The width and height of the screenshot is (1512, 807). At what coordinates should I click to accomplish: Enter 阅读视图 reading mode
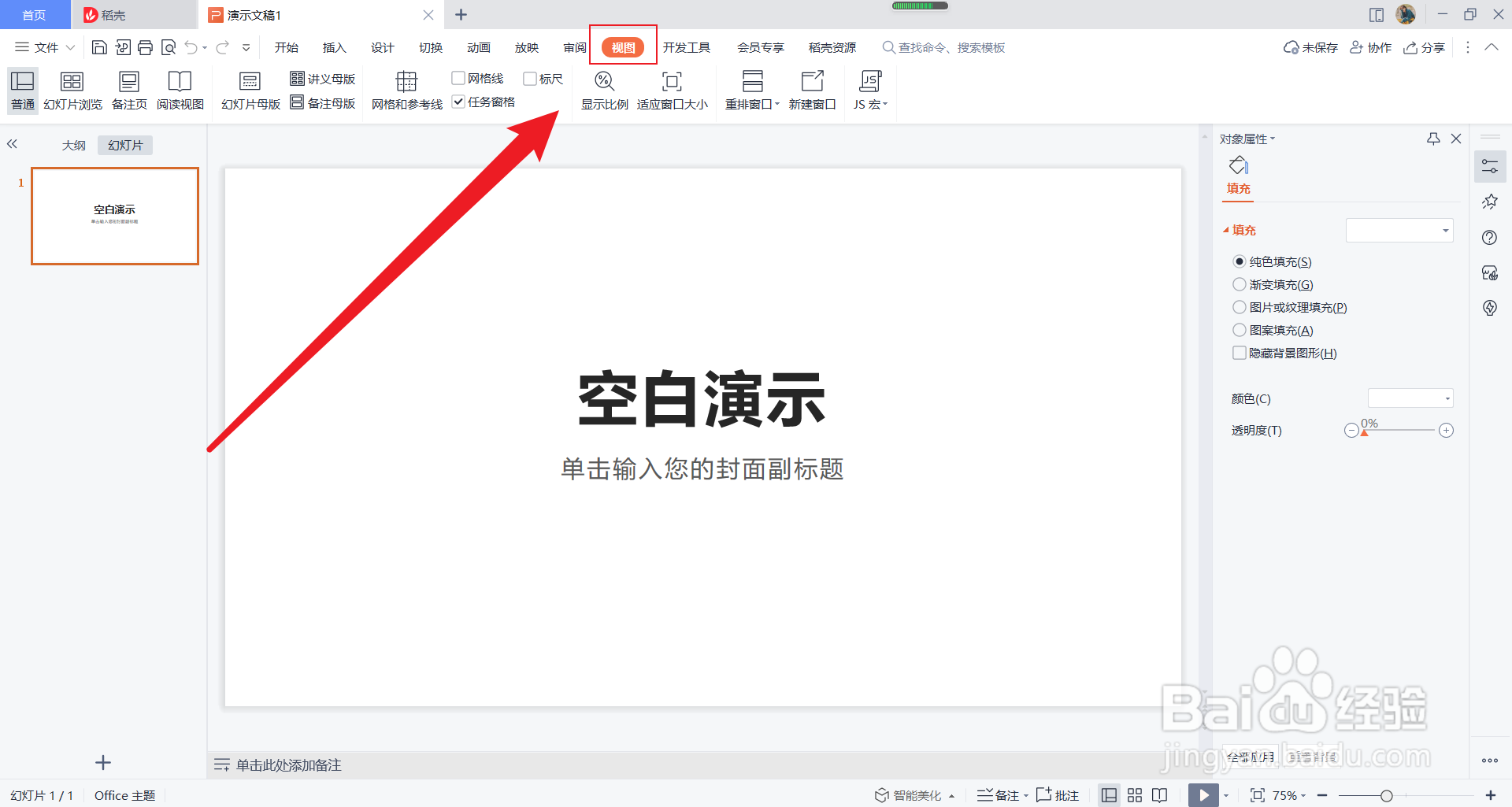tap(180, 91)
